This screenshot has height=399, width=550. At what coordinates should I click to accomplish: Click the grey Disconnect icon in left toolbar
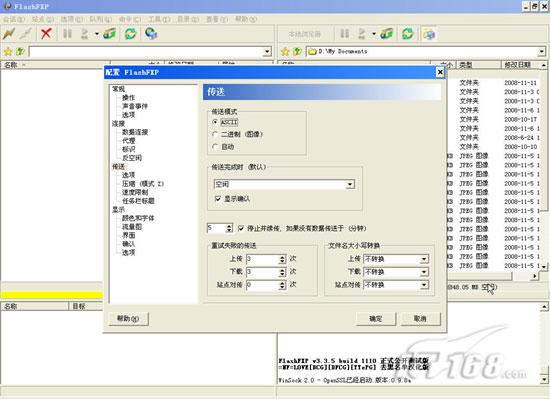(x=26, y=34)
